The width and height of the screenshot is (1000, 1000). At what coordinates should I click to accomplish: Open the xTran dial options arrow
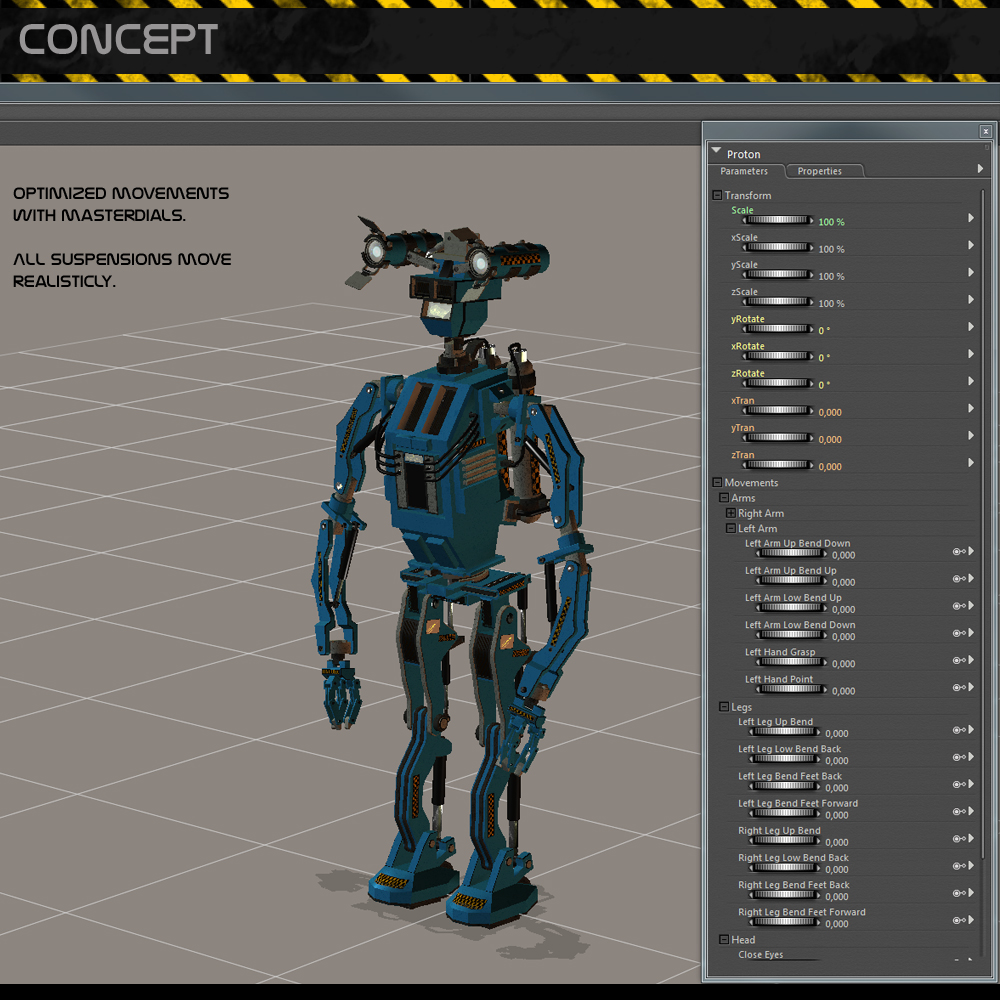click(x=971, y=408)
